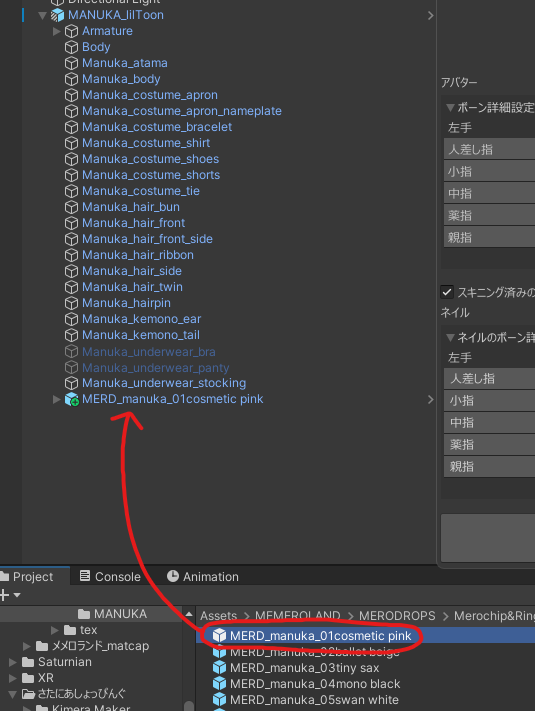535x711 pixels.
Task: Click the scroll-up arrow of the Project folder tree
Action: (189, 614)
